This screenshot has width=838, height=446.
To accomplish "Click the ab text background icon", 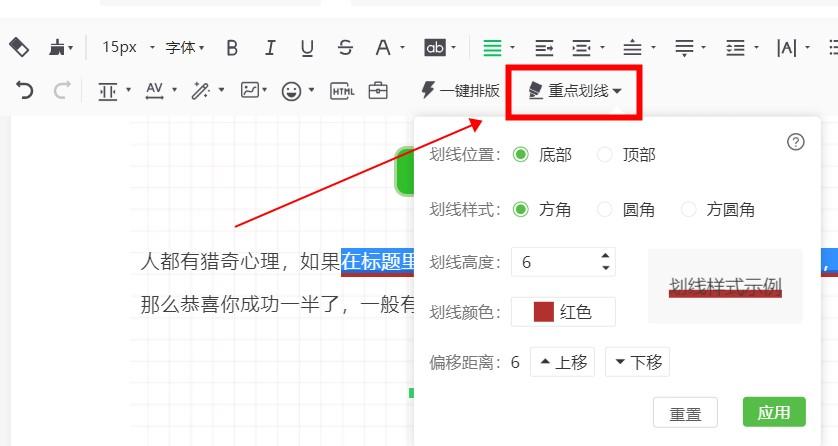I will pos(434,48).
